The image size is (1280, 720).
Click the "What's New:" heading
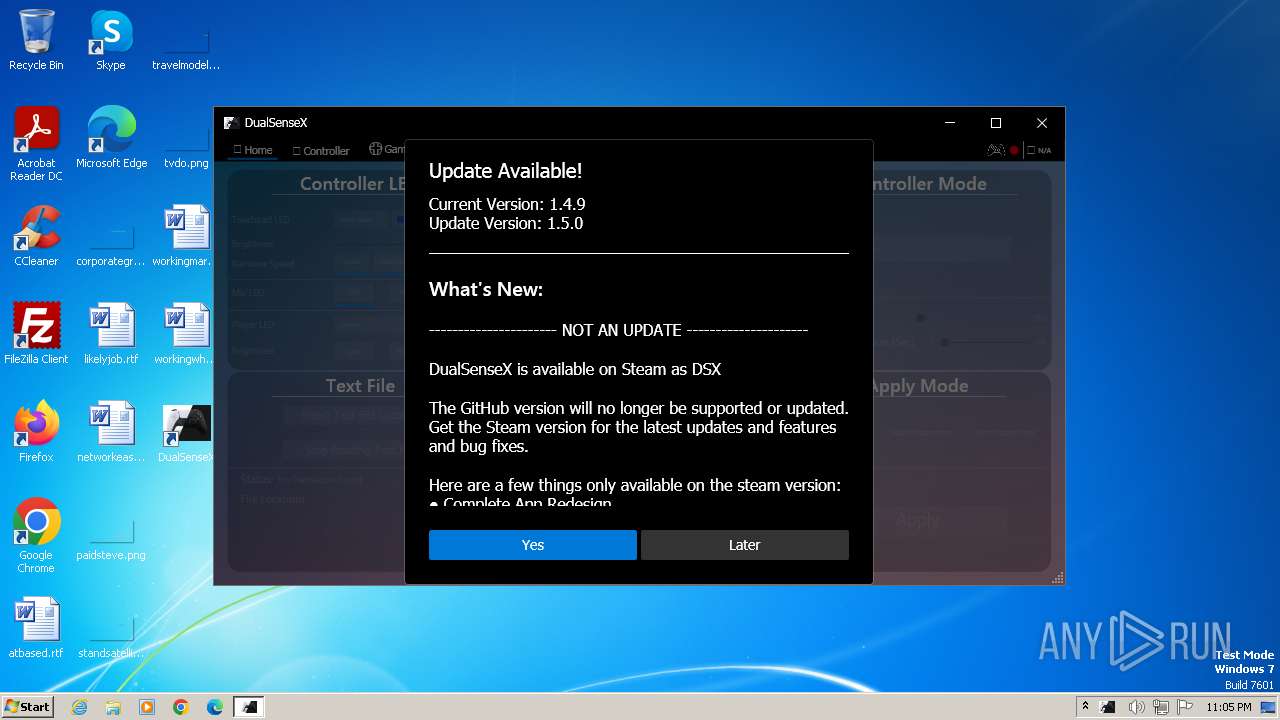486,290
